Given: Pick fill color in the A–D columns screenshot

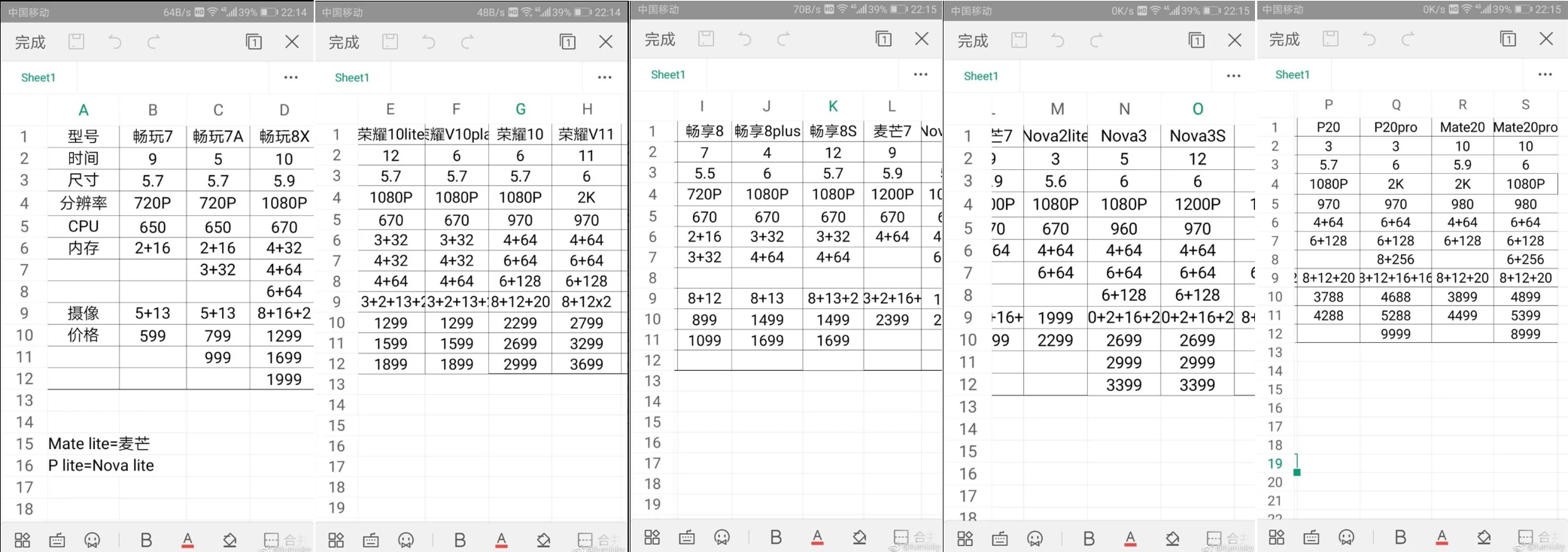Looking at the screenshot, I should click(230, 540).
